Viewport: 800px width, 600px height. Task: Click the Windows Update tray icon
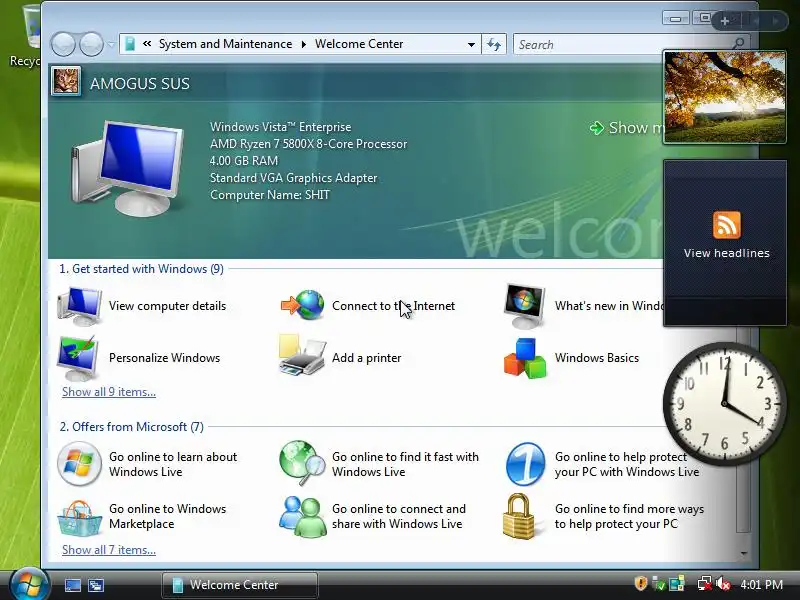tap(659, 584)
